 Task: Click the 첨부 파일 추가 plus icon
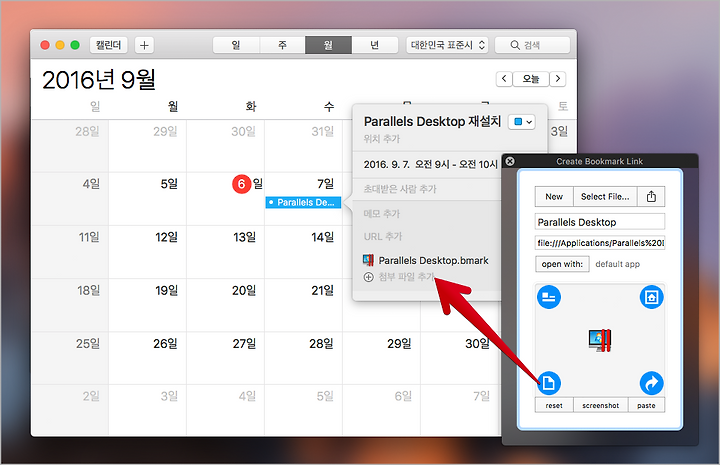tap(368, 277)
